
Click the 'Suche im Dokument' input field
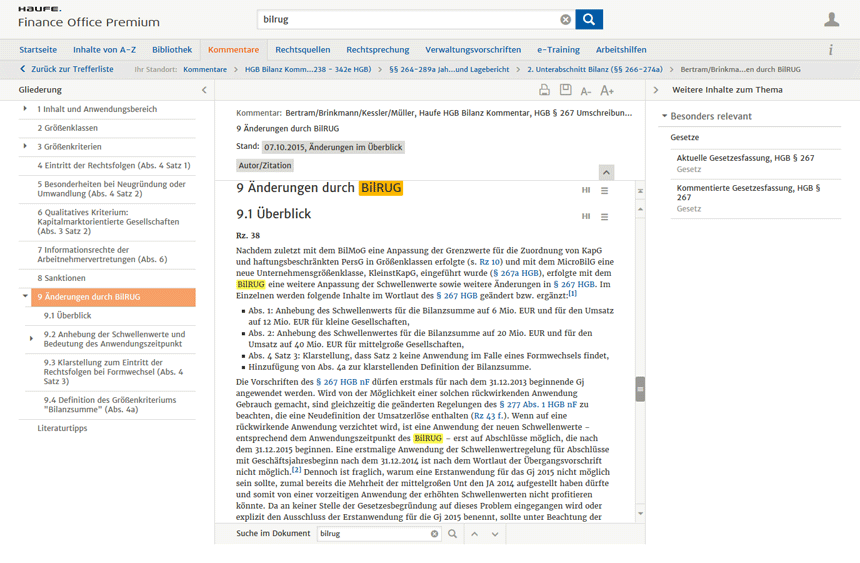pyautogui.click(x=374, y=534)
